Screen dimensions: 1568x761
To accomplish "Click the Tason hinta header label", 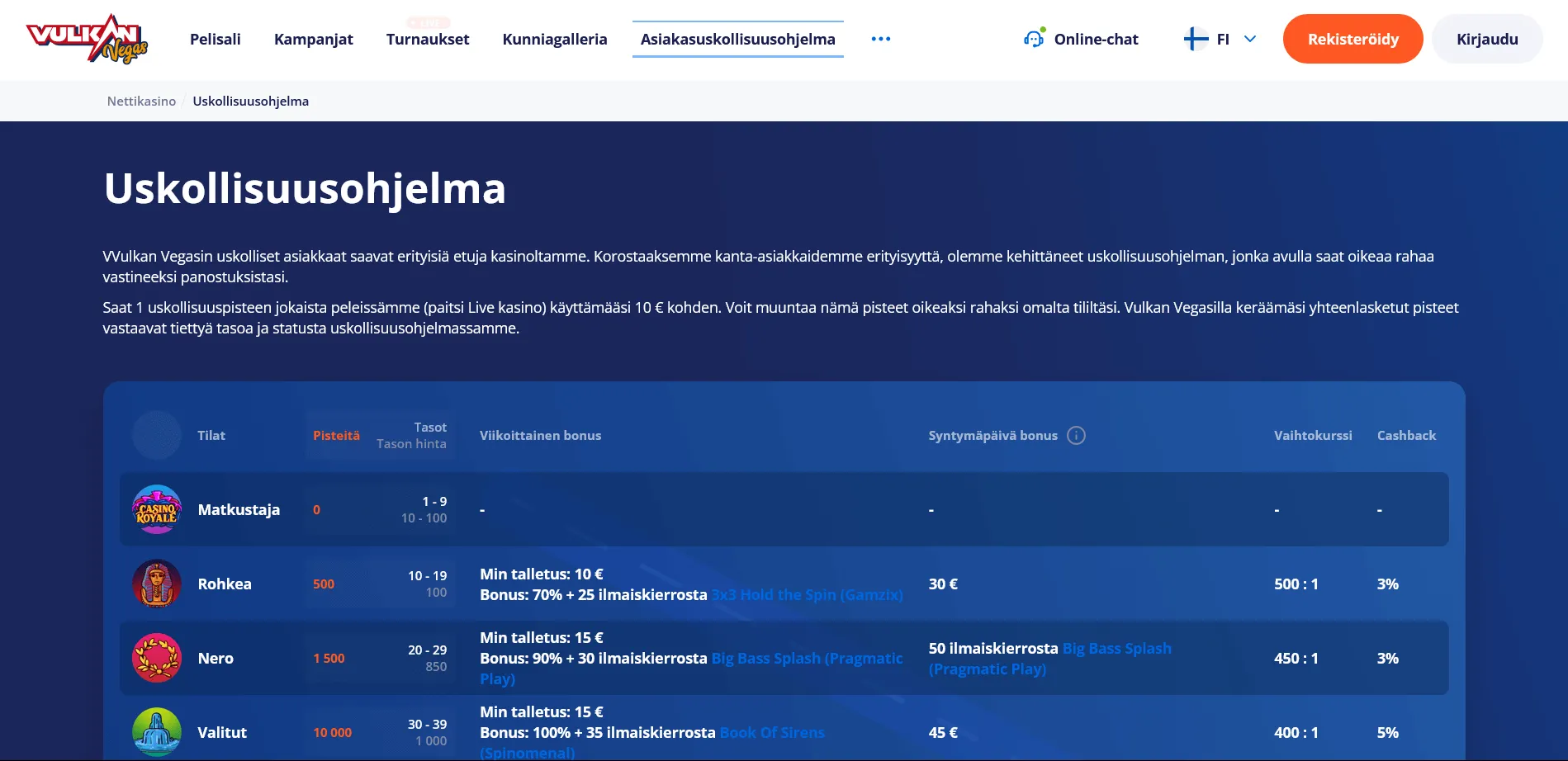I will pyautogui.click(x=411, y=444).
